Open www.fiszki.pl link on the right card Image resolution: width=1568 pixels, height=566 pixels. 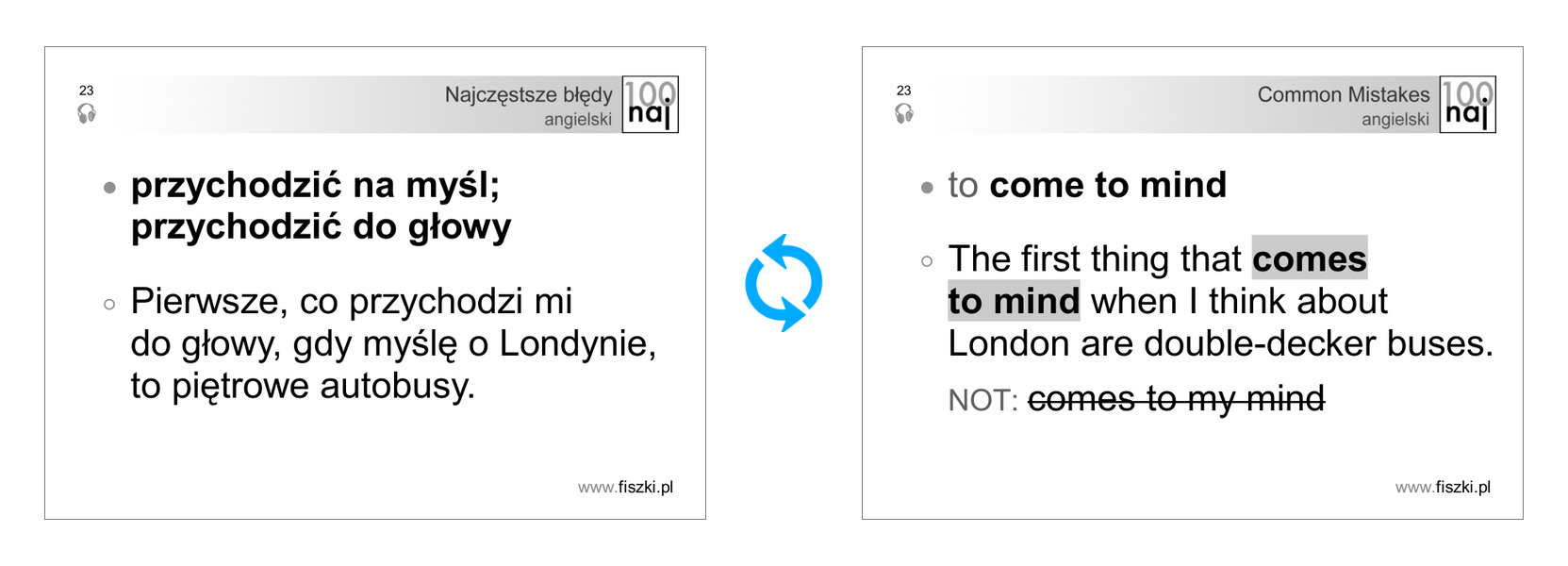point(1443,487)
